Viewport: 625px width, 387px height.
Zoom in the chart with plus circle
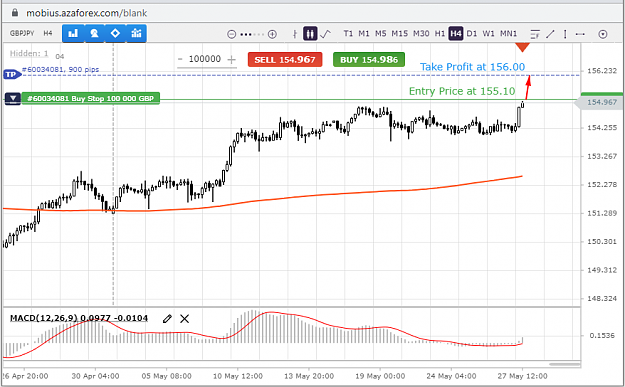(x=272, y=34)
